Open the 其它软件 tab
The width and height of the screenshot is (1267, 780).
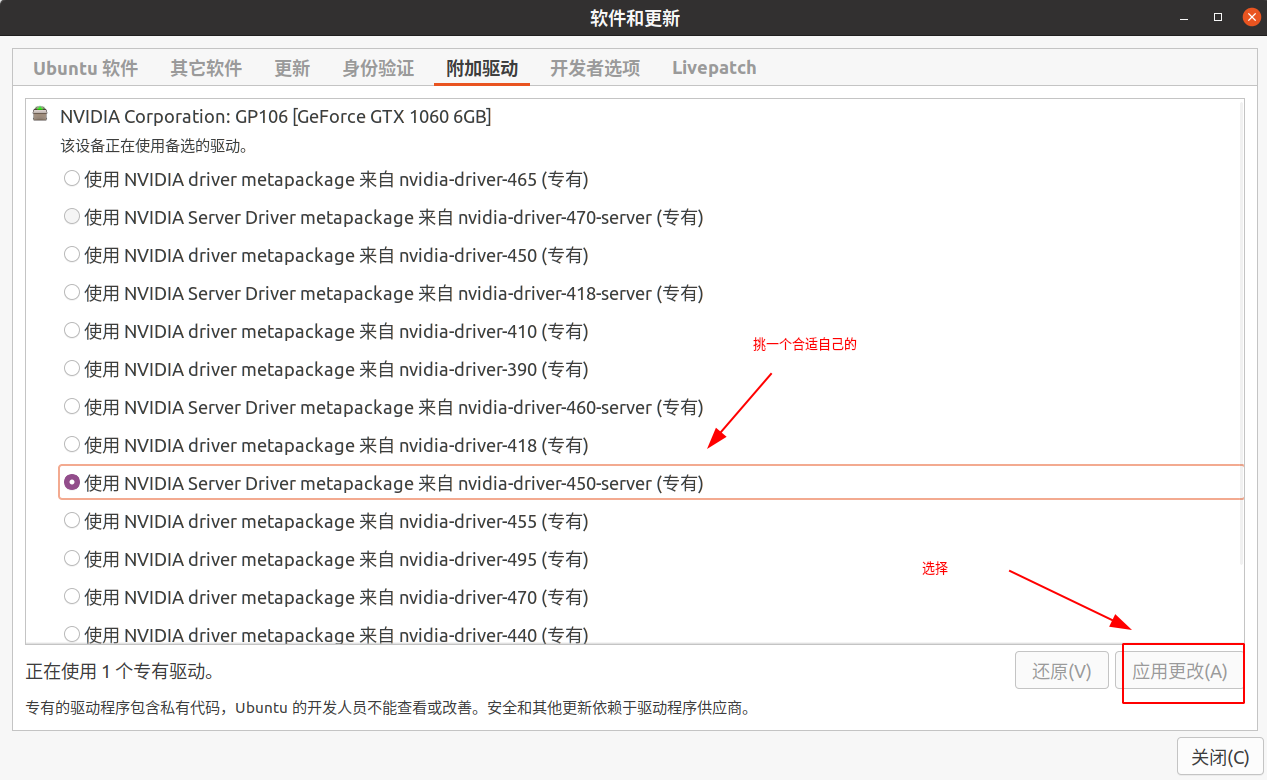206,68
